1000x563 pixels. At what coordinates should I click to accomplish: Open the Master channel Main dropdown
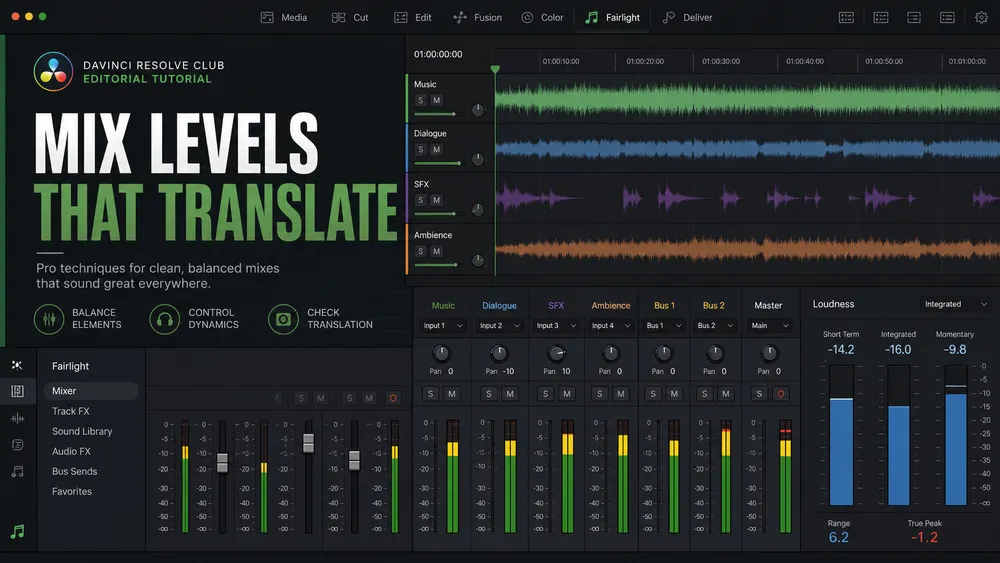pyautogui.click(x=770, y=325)
